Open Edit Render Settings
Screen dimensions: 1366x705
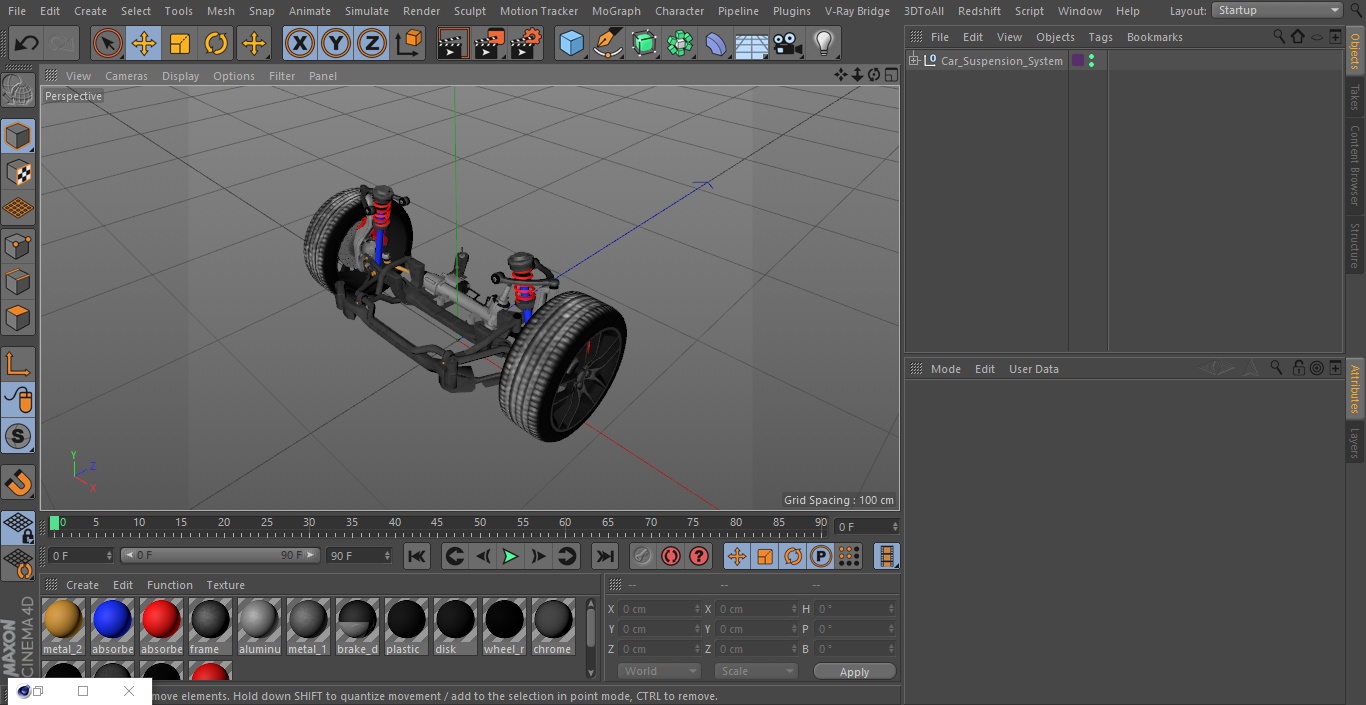tap(526, 43)
